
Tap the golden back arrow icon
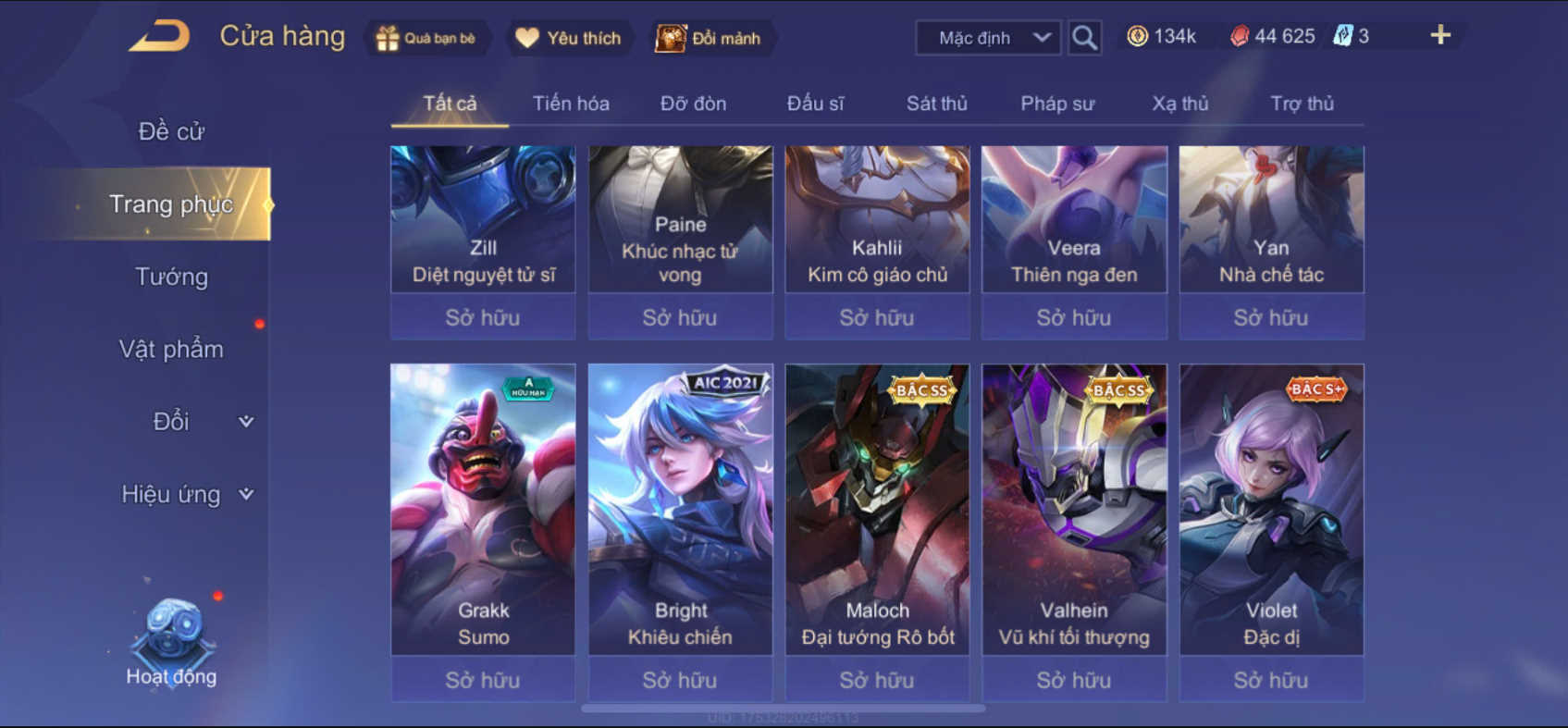point(159,35)
